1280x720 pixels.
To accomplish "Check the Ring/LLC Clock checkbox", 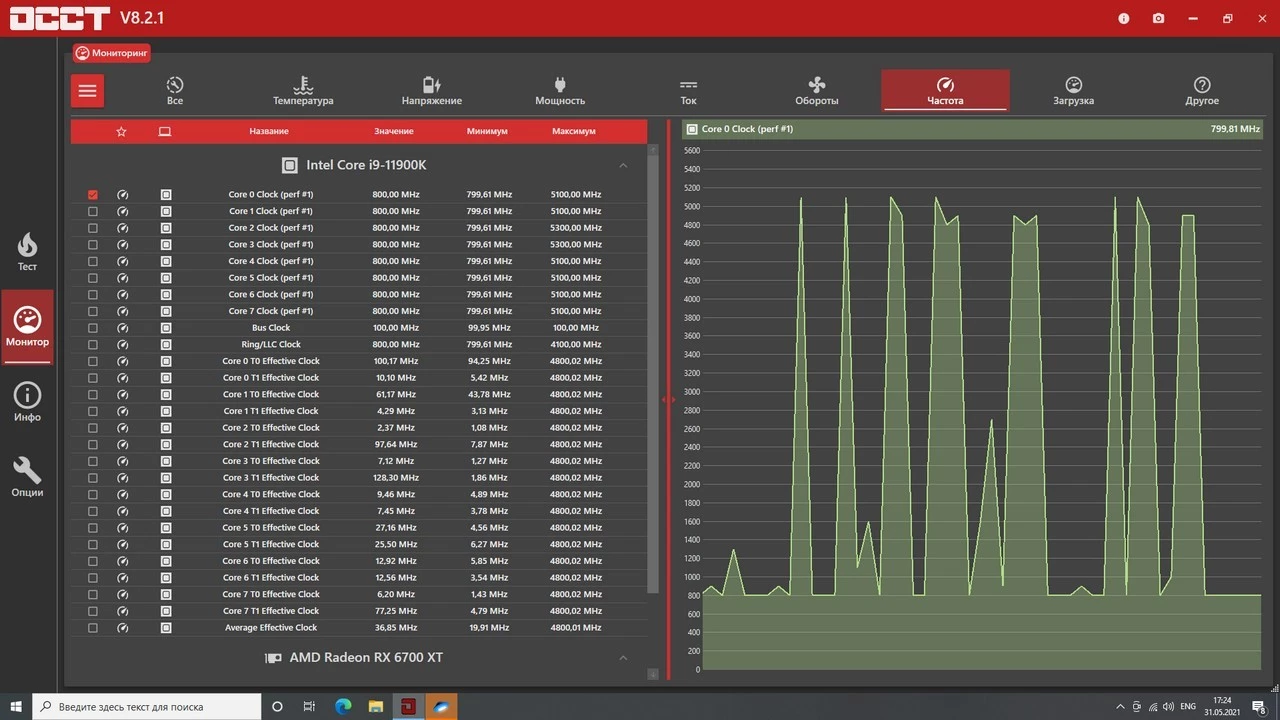I will (x=93, y=344).
